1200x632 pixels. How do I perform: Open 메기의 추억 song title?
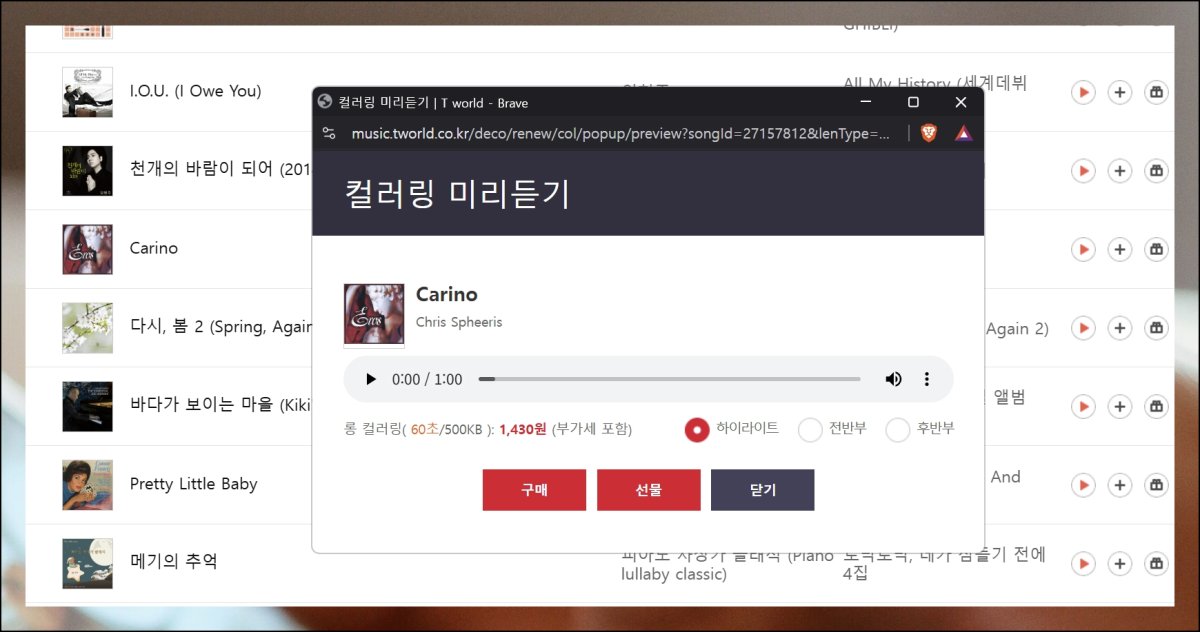coord(173,562)
